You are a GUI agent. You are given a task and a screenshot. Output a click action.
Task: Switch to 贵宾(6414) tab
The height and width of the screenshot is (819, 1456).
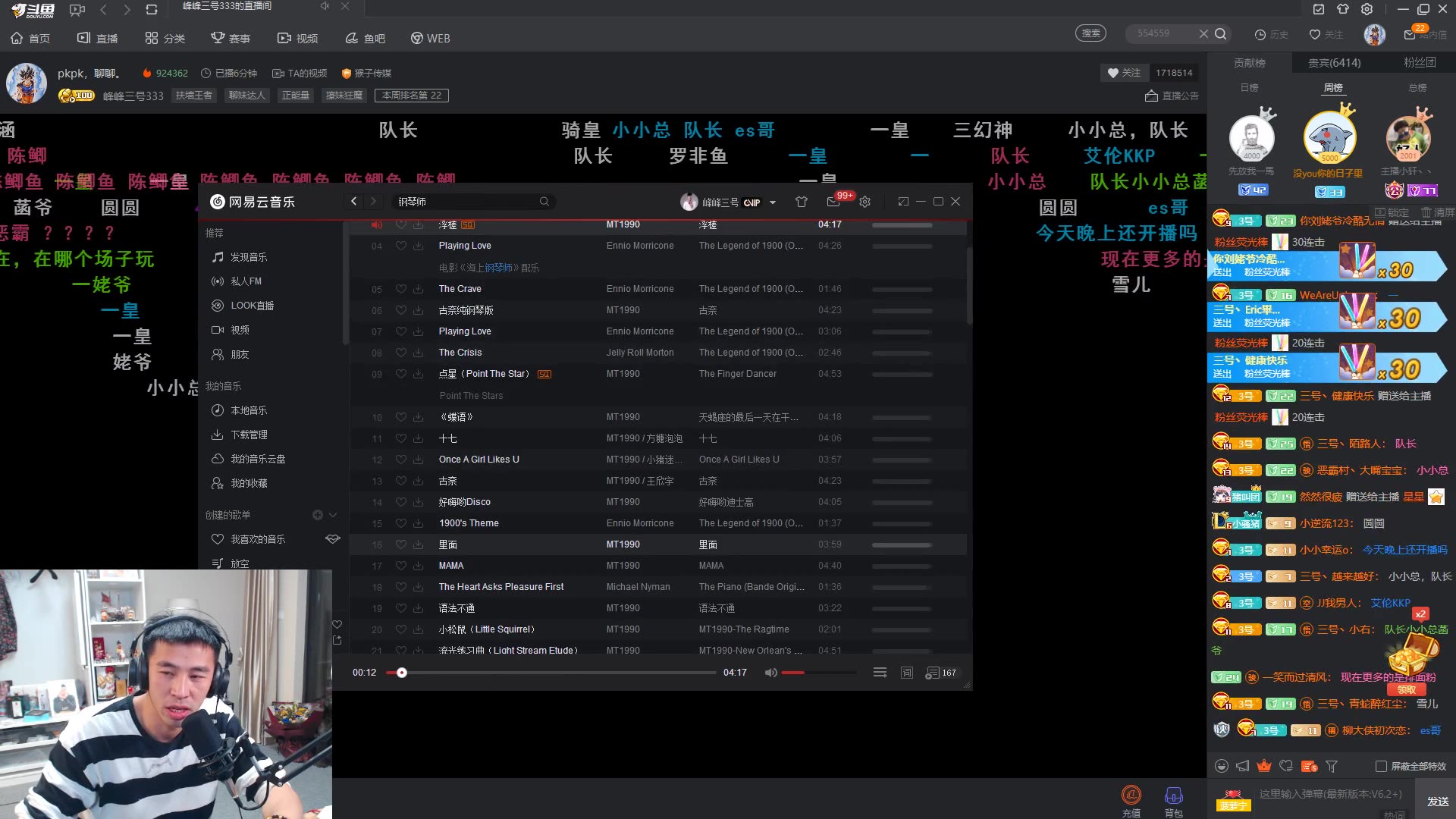click(1334, 63)
